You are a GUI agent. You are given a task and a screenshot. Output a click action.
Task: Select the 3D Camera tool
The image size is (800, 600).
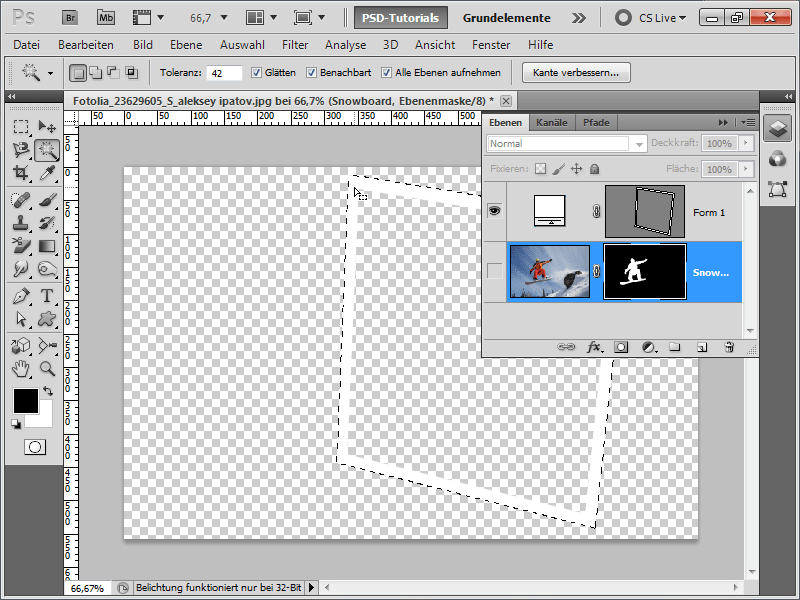pyautogui.click(x=47, y=346)
